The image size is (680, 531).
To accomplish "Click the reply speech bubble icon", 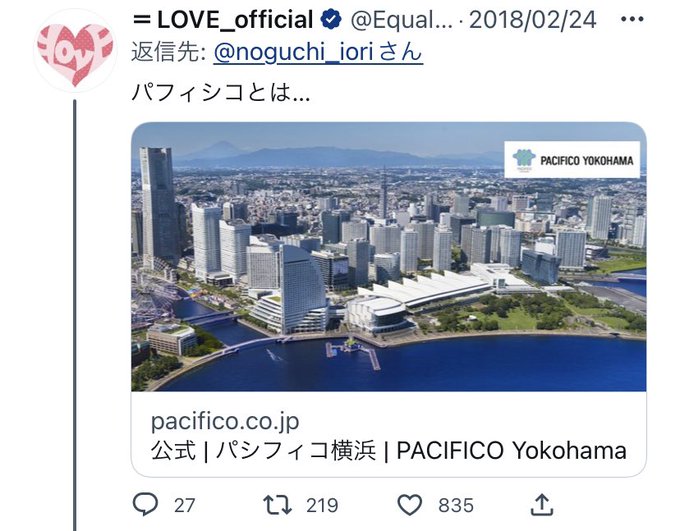I will click(145, 505).
